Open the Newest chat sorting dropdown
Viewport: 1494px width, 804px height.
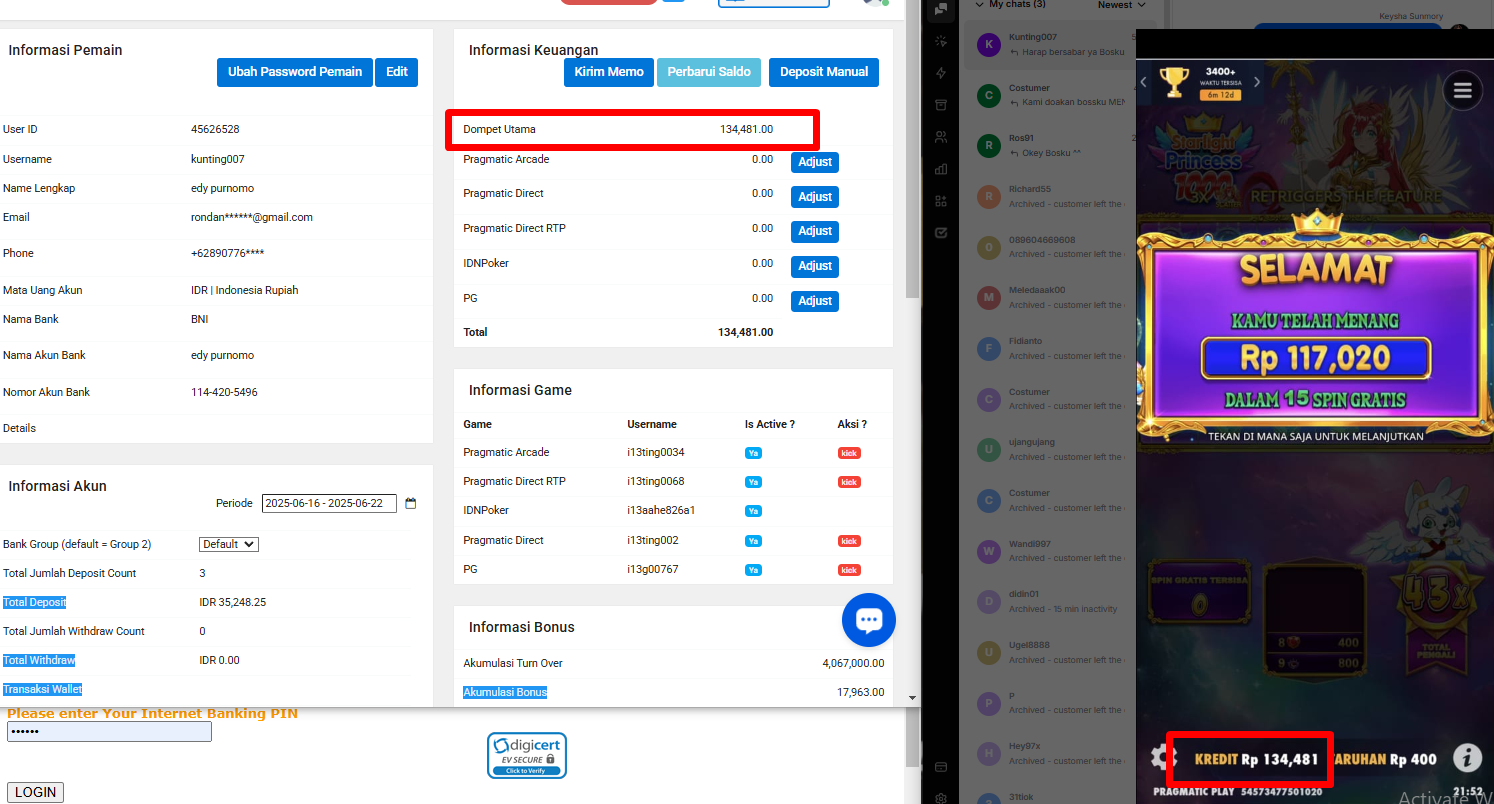pyautogui.click(x=1122, y=5)
